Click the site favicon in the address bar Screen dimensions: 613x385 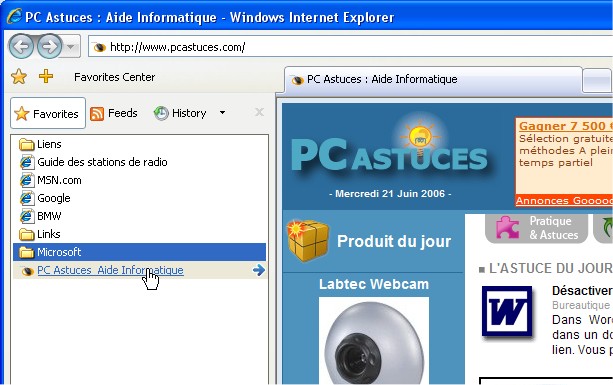[x=100, y=47]
